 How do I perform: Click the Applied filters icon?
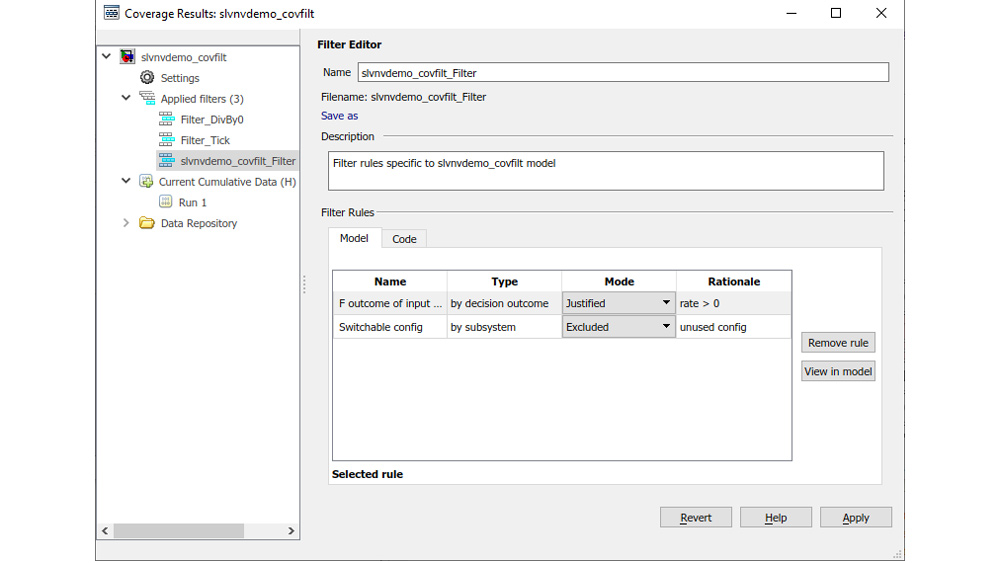147,99
